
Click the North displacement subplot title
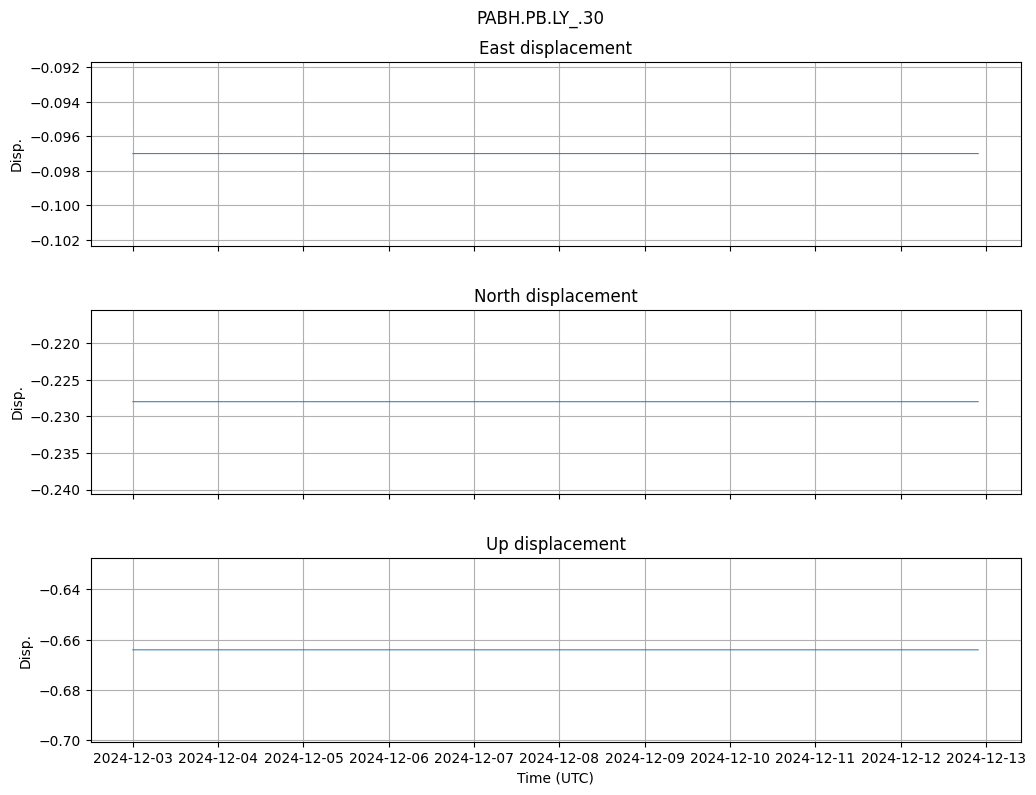click(555, 296)
